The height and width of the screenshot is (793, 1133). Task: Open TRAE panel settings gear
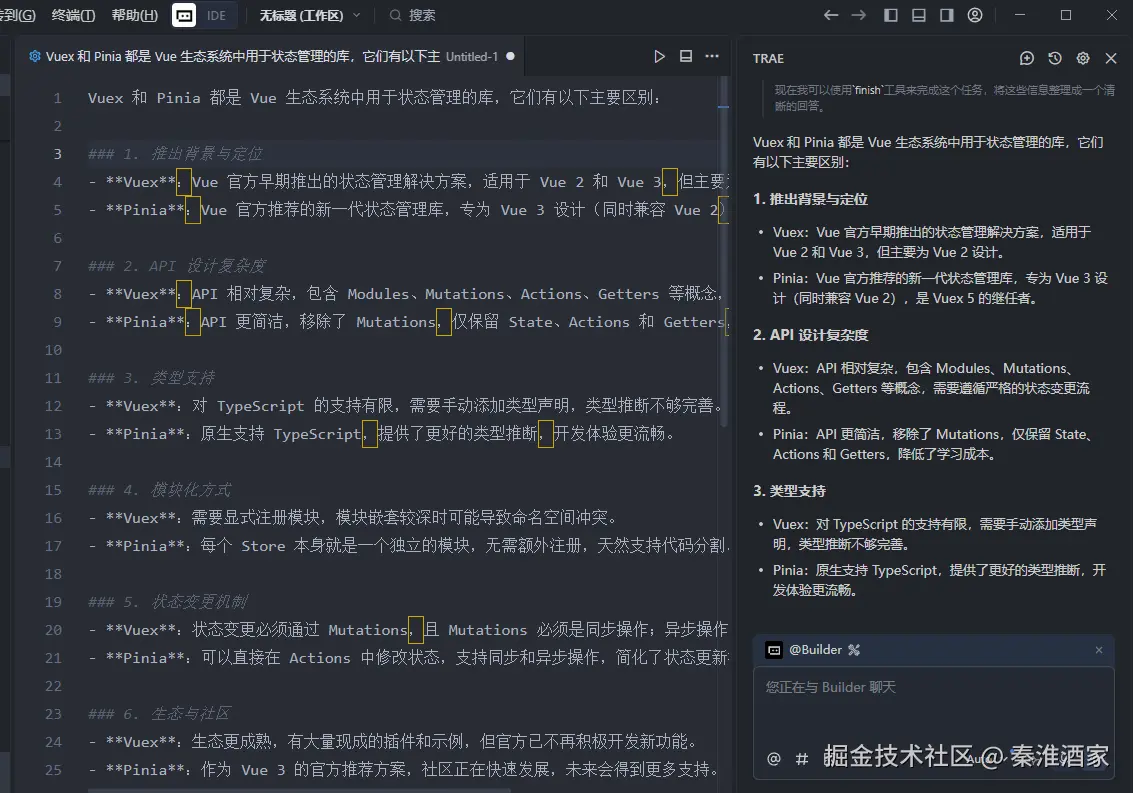pyautogui.click(x=1082, y=58)
